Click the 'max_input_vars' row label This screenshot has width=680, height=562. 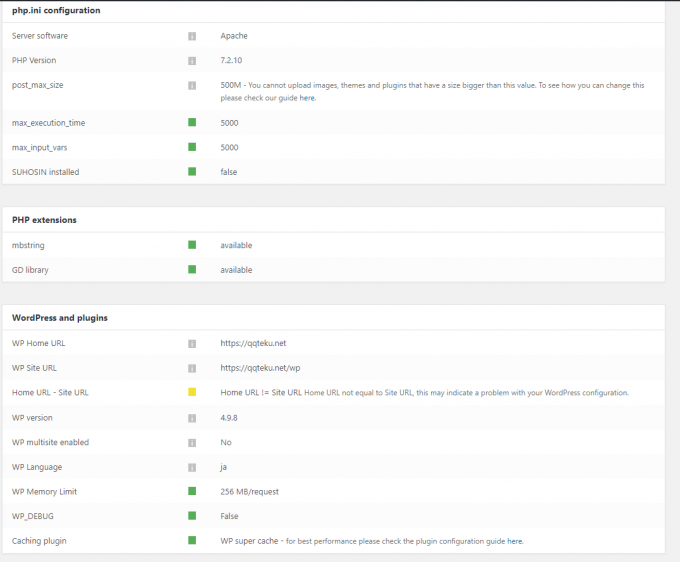tap(39, 147)
